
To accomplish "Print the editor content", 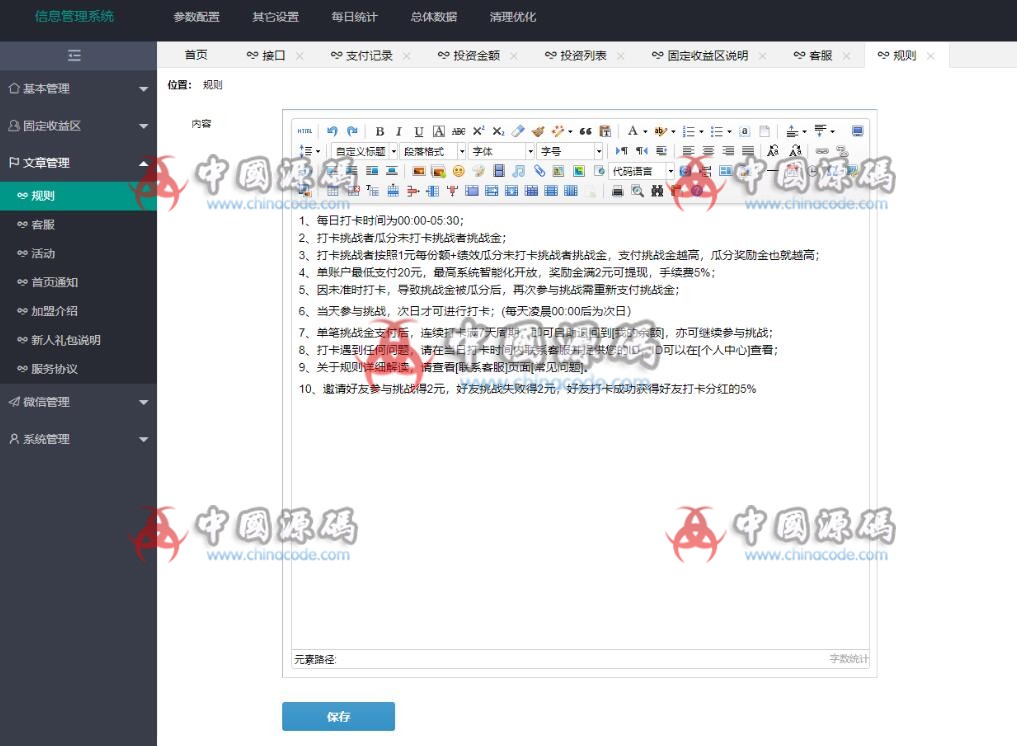I will 616,190.
